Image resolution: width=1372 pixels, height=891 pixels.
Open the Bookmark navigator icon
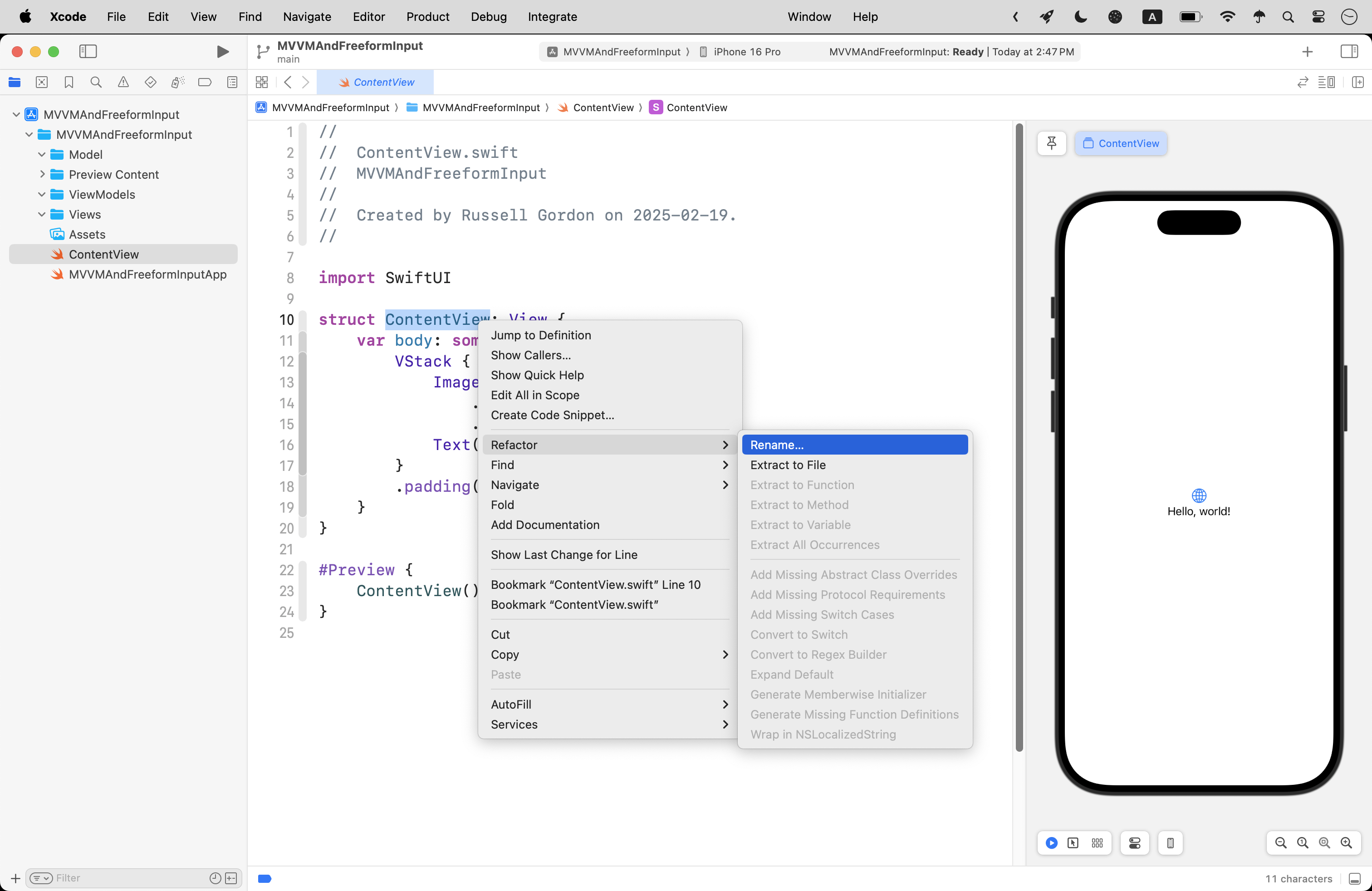click(69, 83)
